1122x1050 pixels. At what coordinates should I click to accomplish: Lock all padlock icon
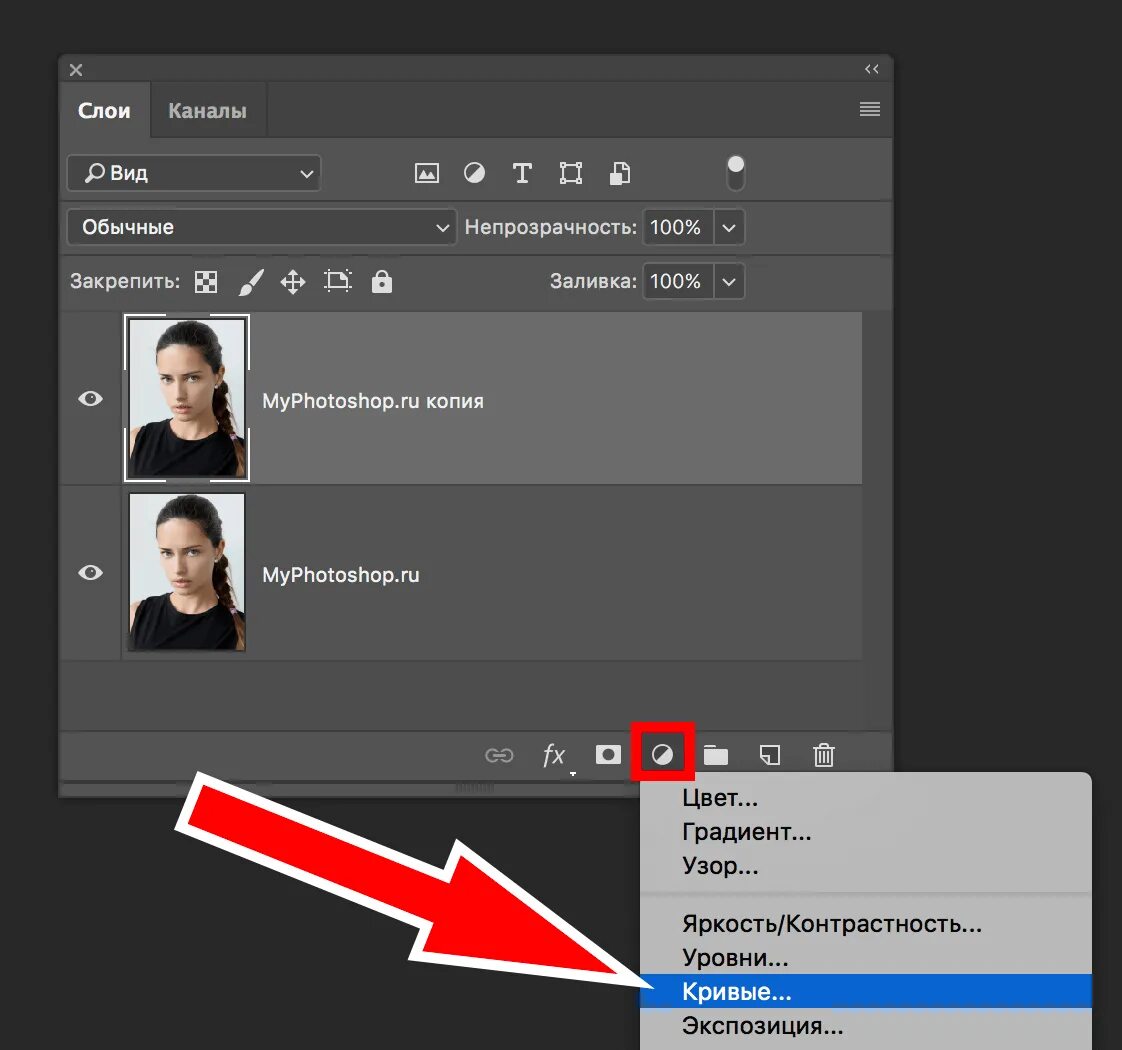tap(381, 281)
